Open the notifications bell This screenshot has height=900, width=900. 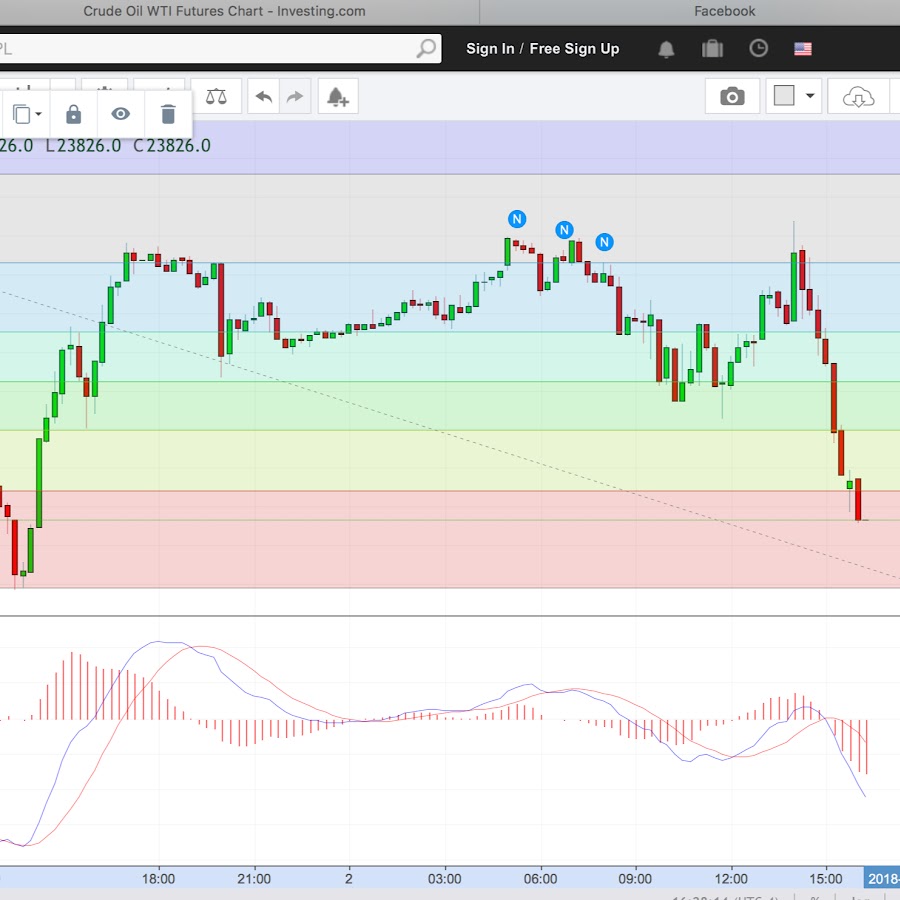(x=666, y=48)
